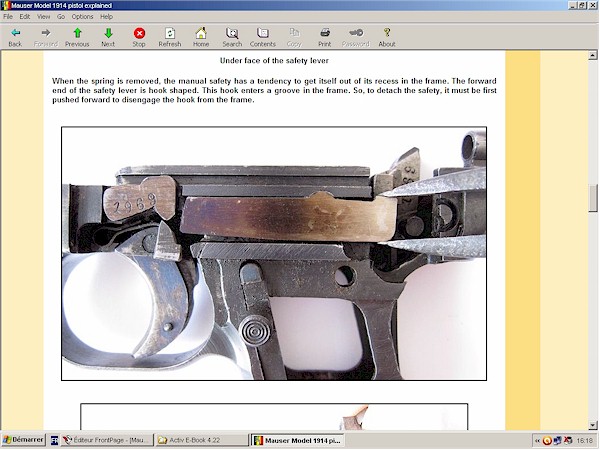Open the View menu
This screenshot has height=450, width=600.
point(43,16)
